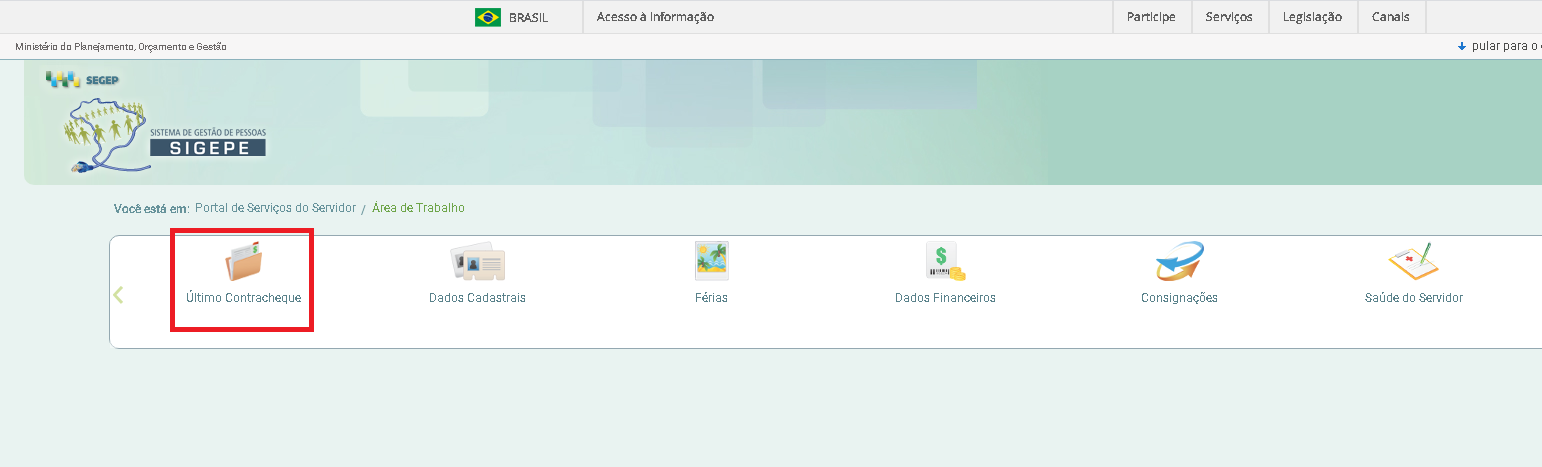This screenshot has height=467, width=1542.
Task: Click the Férias label
Action: click(x=712, y=298)
